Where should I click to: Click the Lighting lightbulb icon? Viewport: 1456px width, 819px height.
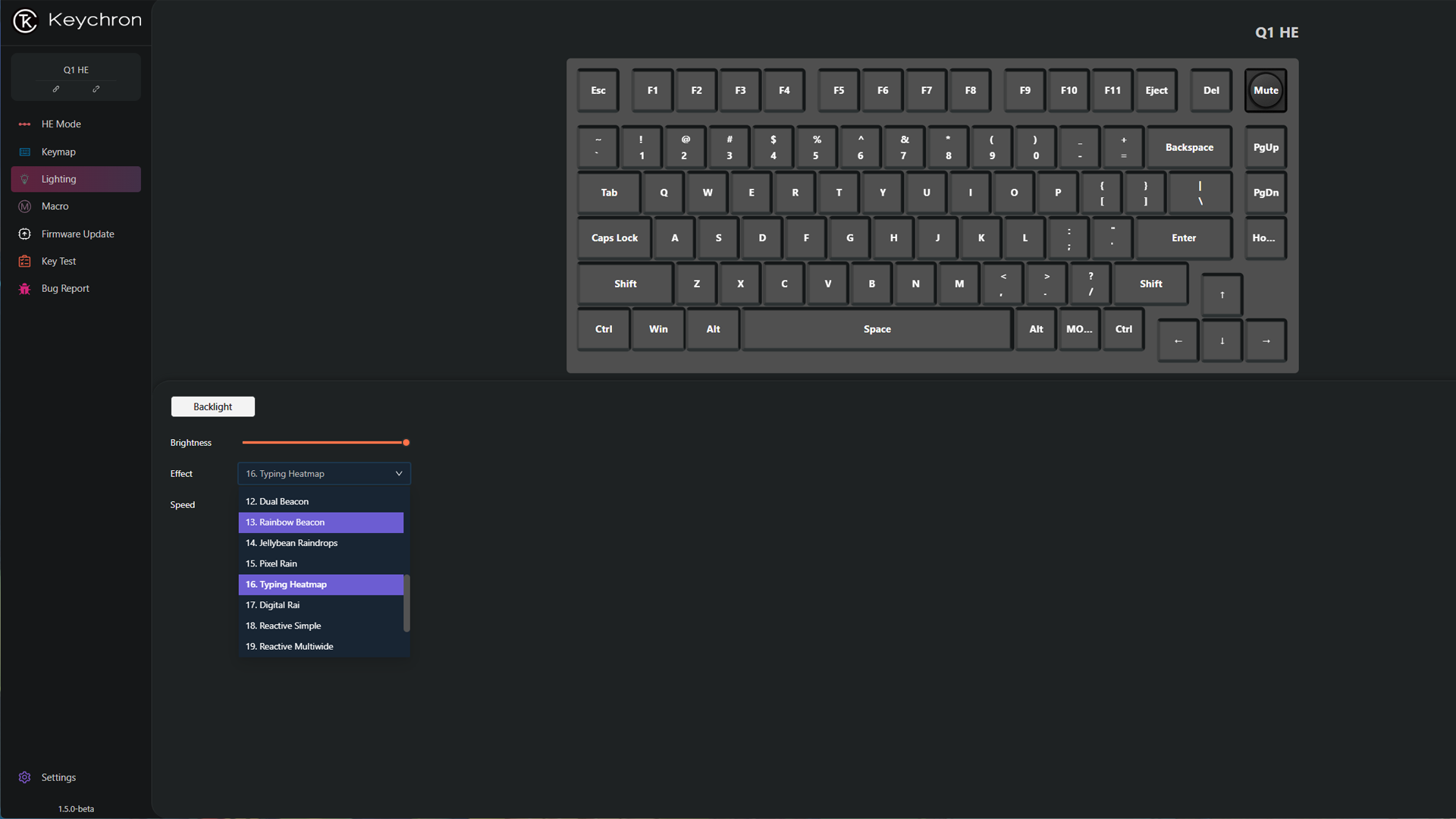[24, 180]
